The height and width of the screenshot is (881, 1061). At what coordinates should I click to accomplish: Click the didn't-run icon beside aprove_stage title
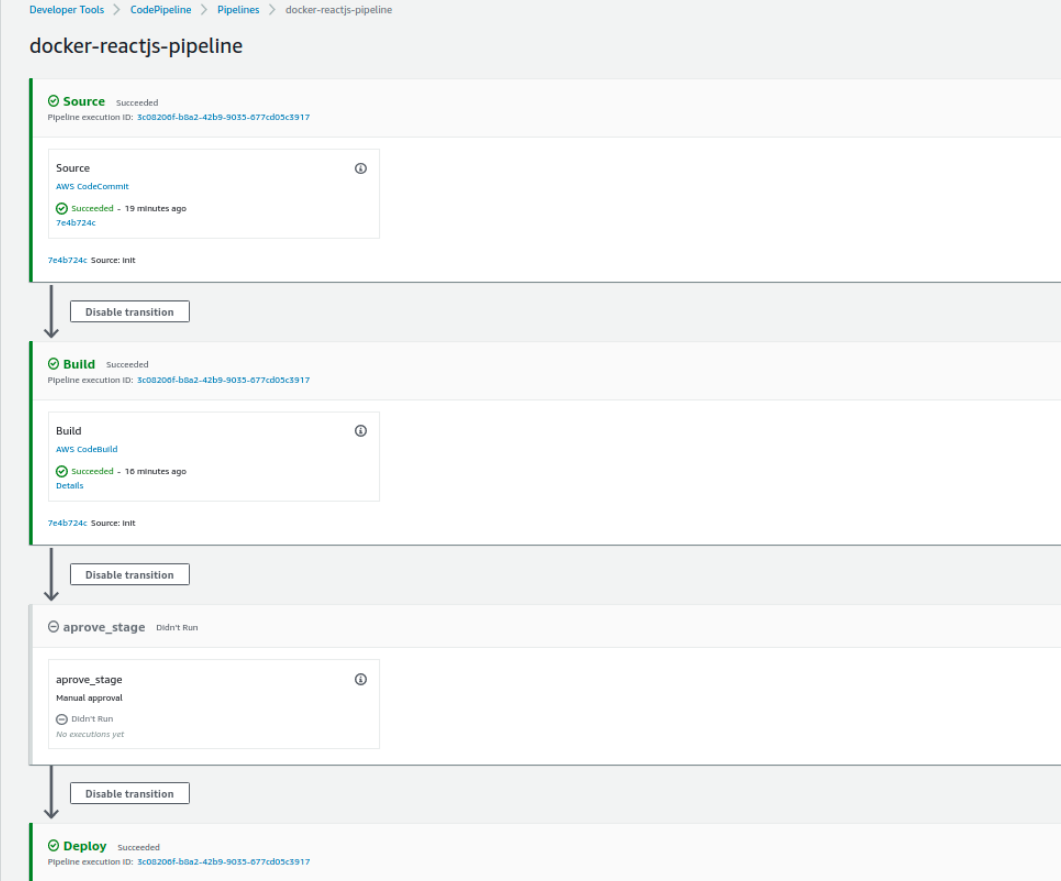click(x=54, y=627)
